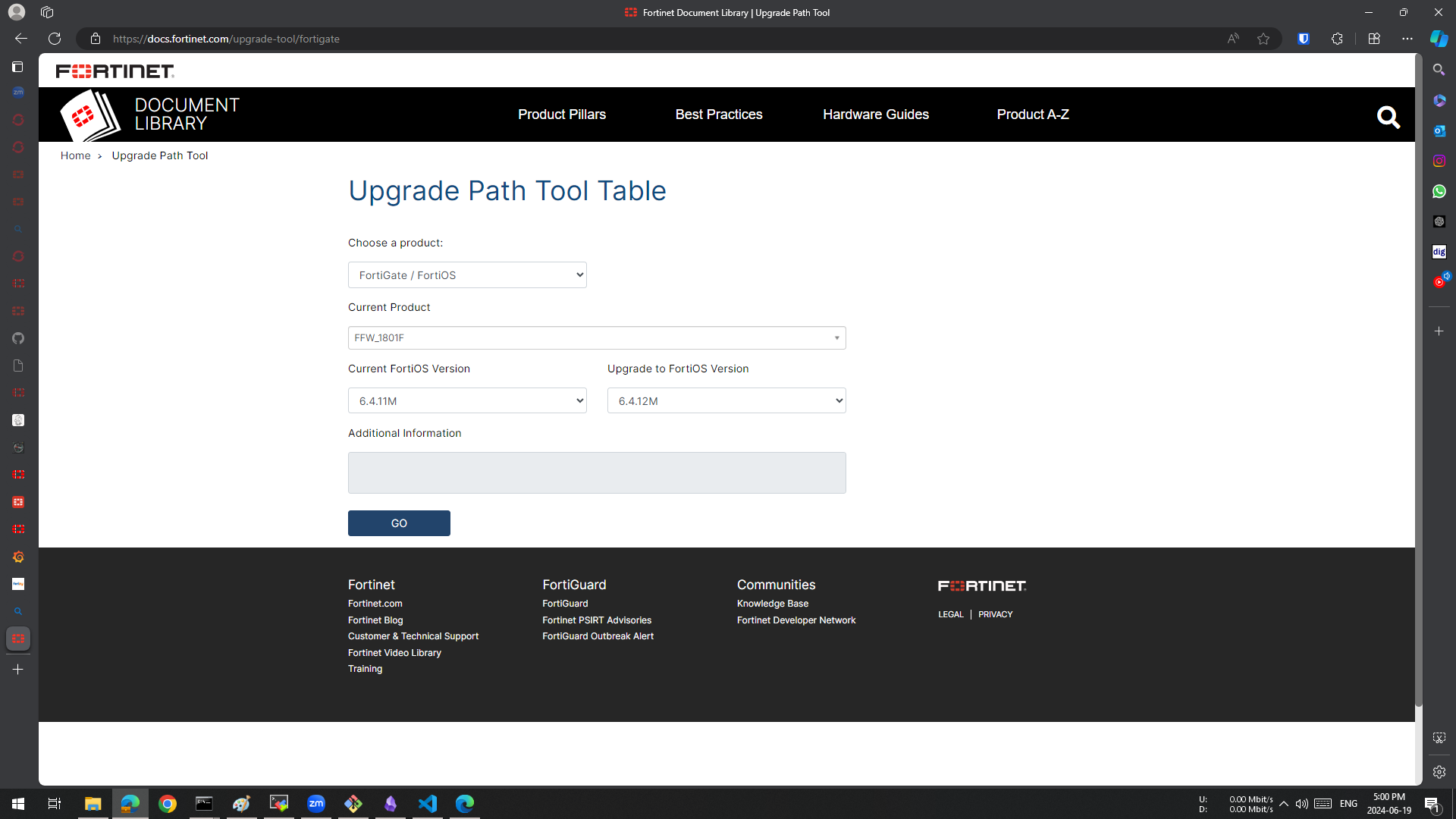1456x819 pixels.
Task: Click the Fortinet logo at top left
Action: pyautogui.click(x=115, y=71)
